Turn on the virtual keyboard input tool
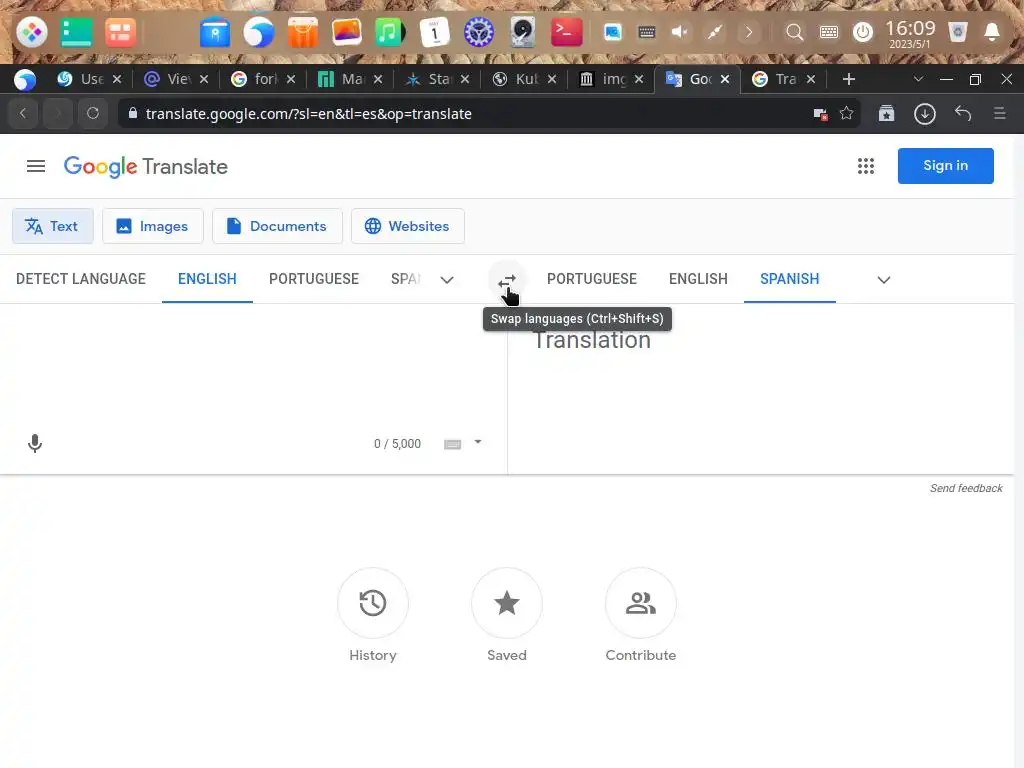1024x768 pixels. [453, 444]
